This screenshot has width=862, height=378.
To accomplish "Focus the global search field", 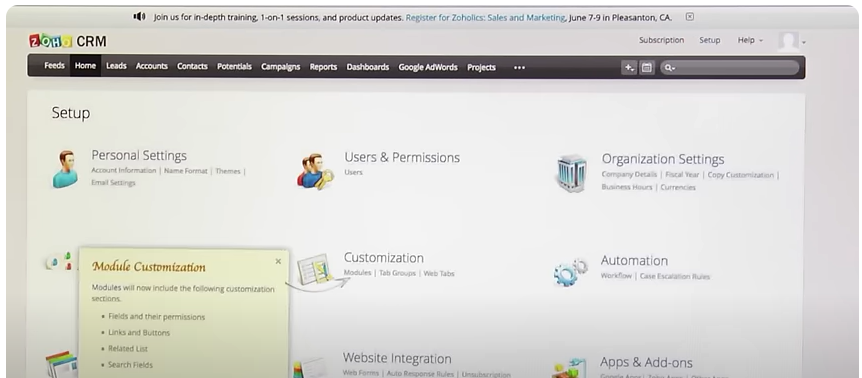I will pyautogui.click(x=730, y=68).
